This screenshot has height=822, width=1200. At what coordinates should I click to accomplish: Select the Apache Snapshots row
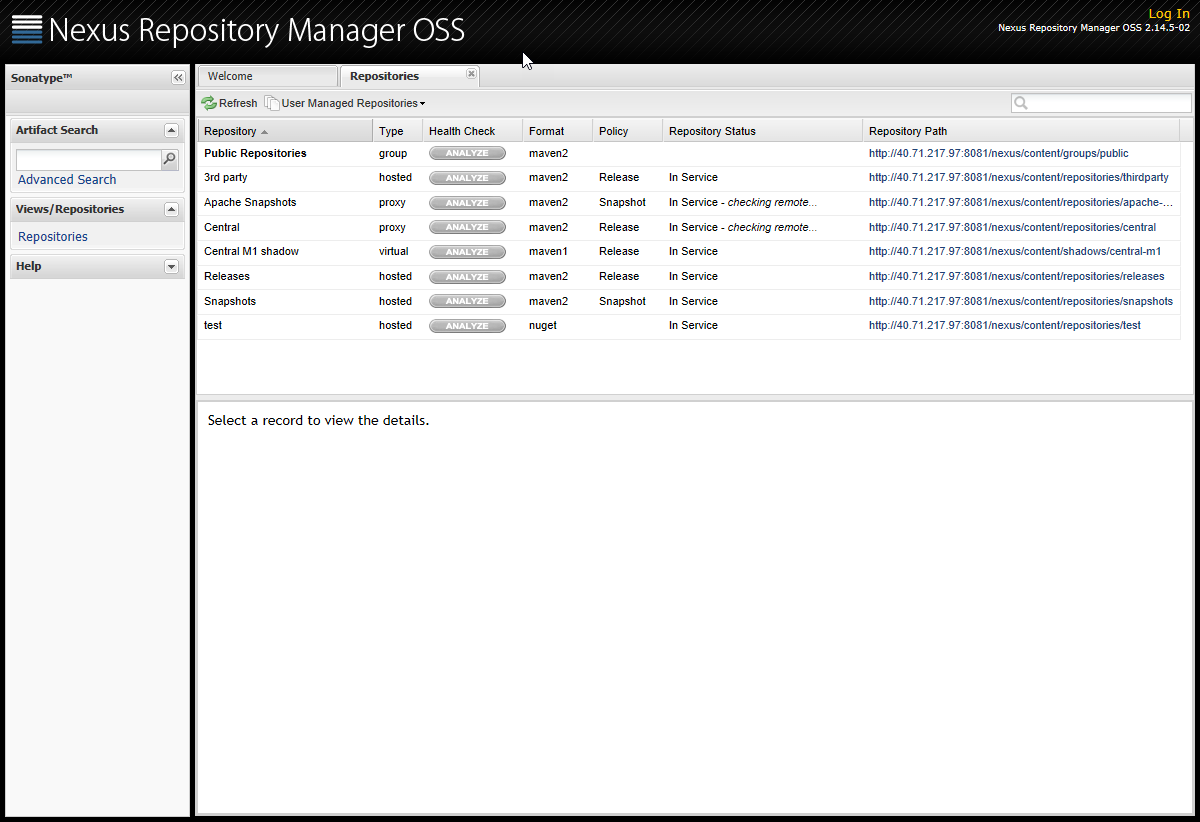click(x=688, y=203)
